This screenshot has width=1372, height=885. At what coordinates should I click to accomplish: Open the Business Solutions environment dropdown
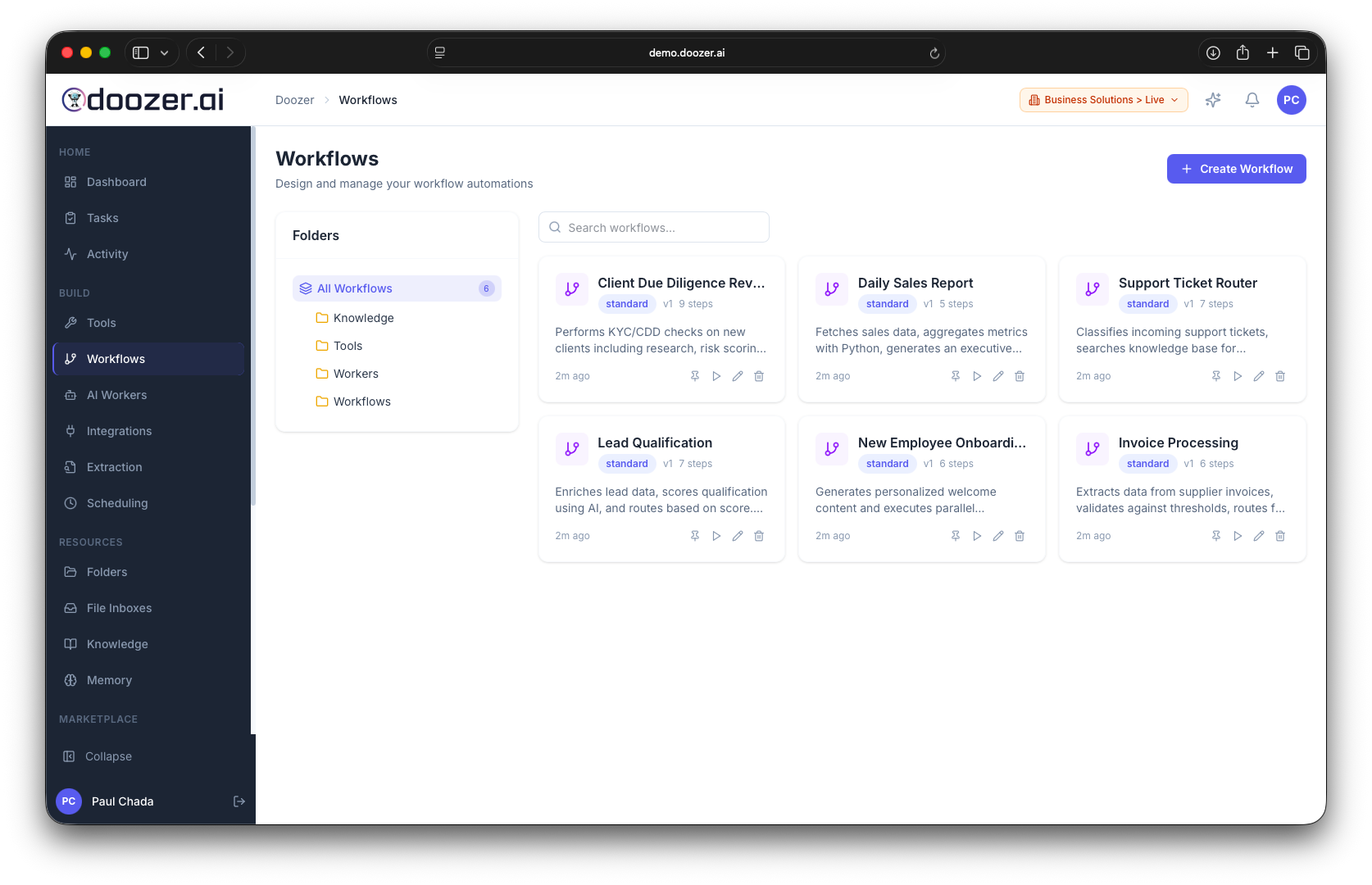pos(1103,99)
